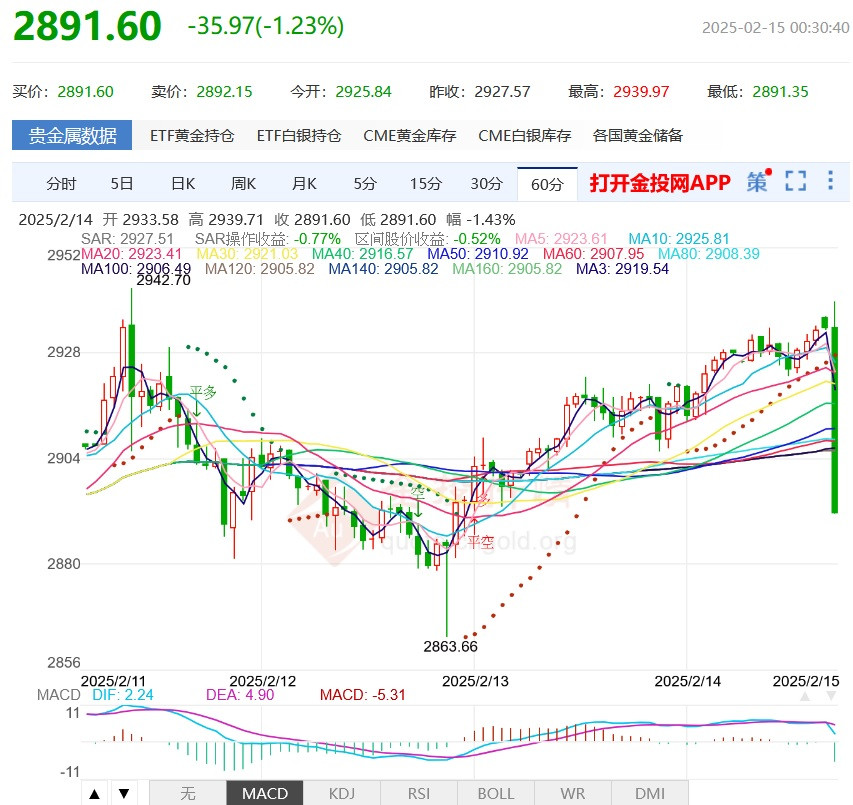Viewport: 853px width, 805px height.
Task: Click the 贵金属数据 button
Action: point(72,135)
